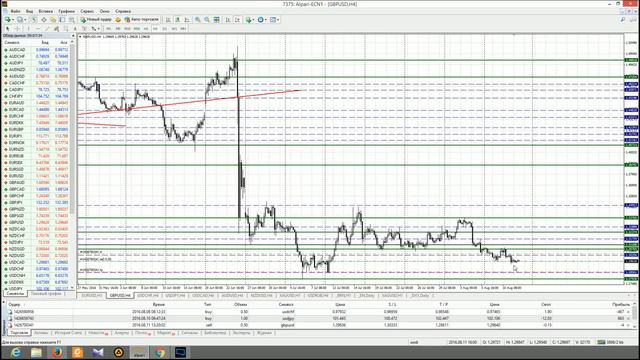Switch to the Символы tab
Viewport: 640px width, 360px height.
pos(15,293)
